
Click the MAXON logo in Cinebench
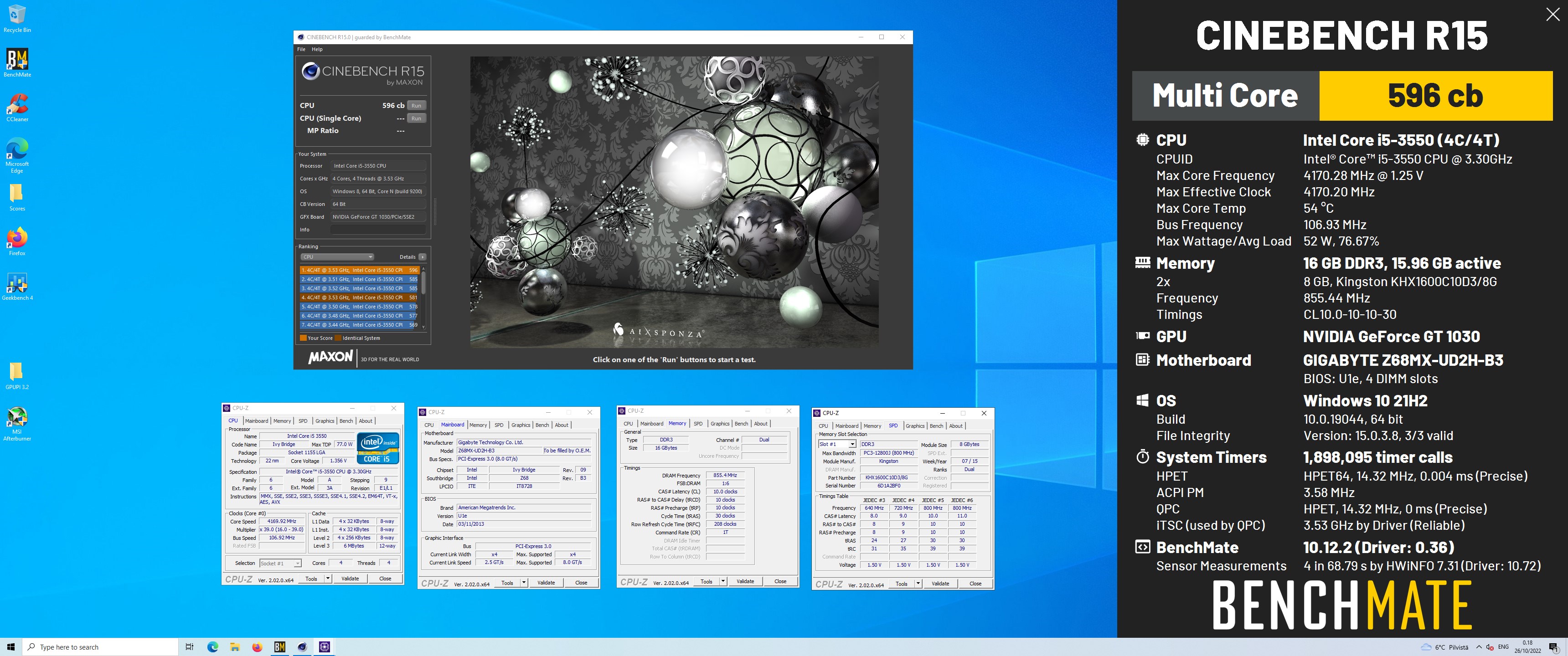(330, 357)
